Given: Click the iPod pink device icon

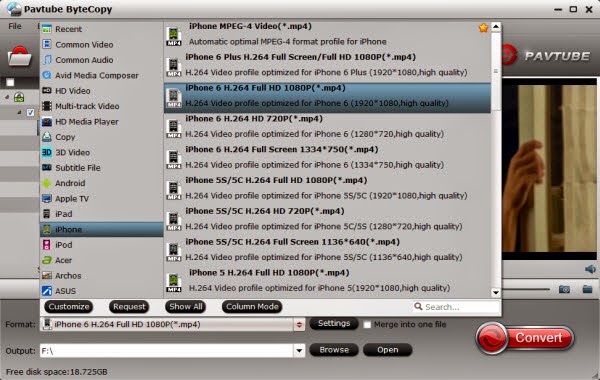Looking at the screenshot, I should (x=47, y=245).
